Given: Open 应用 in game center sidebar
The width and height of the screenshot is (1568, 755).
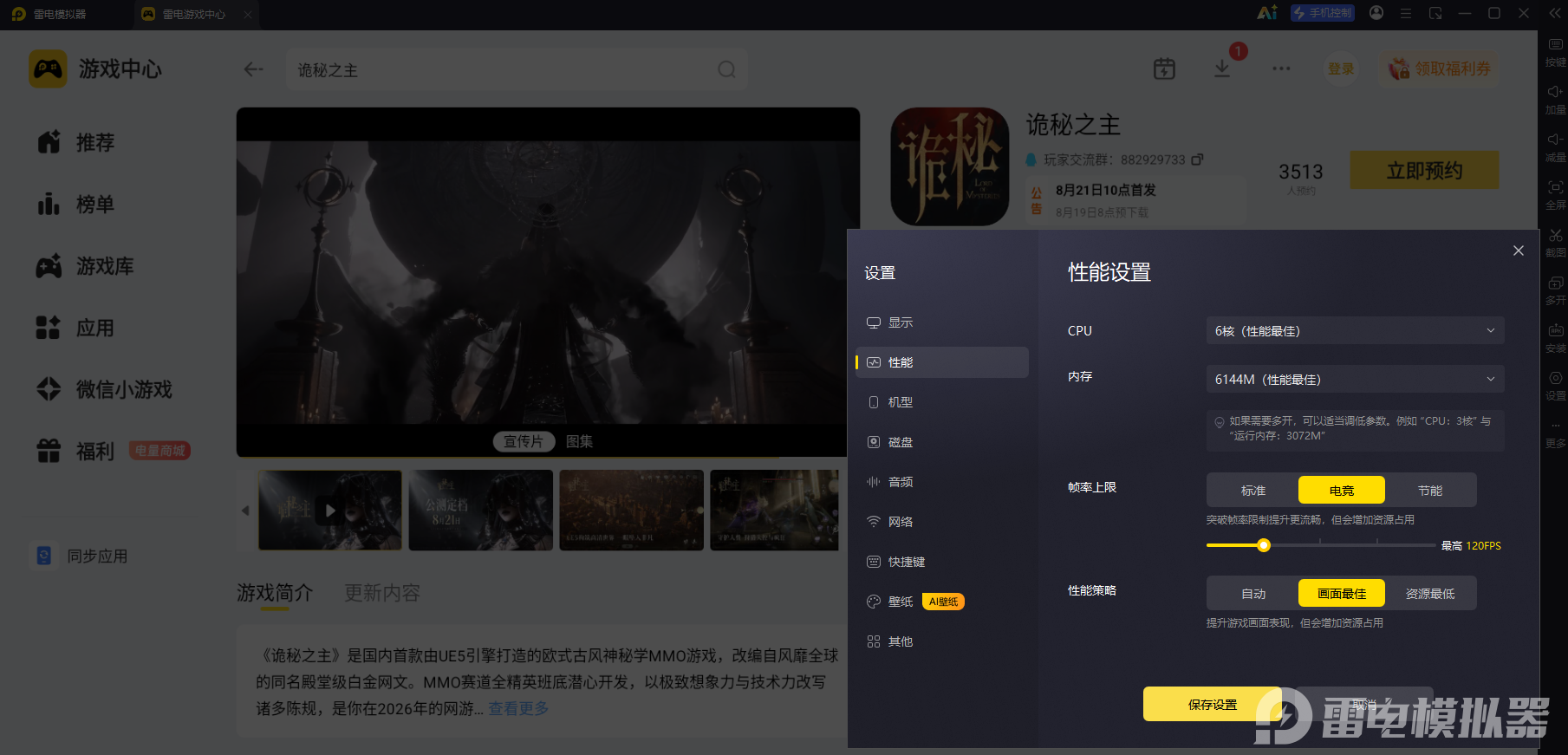Looking at the screenshot, I should pos(76,328).
